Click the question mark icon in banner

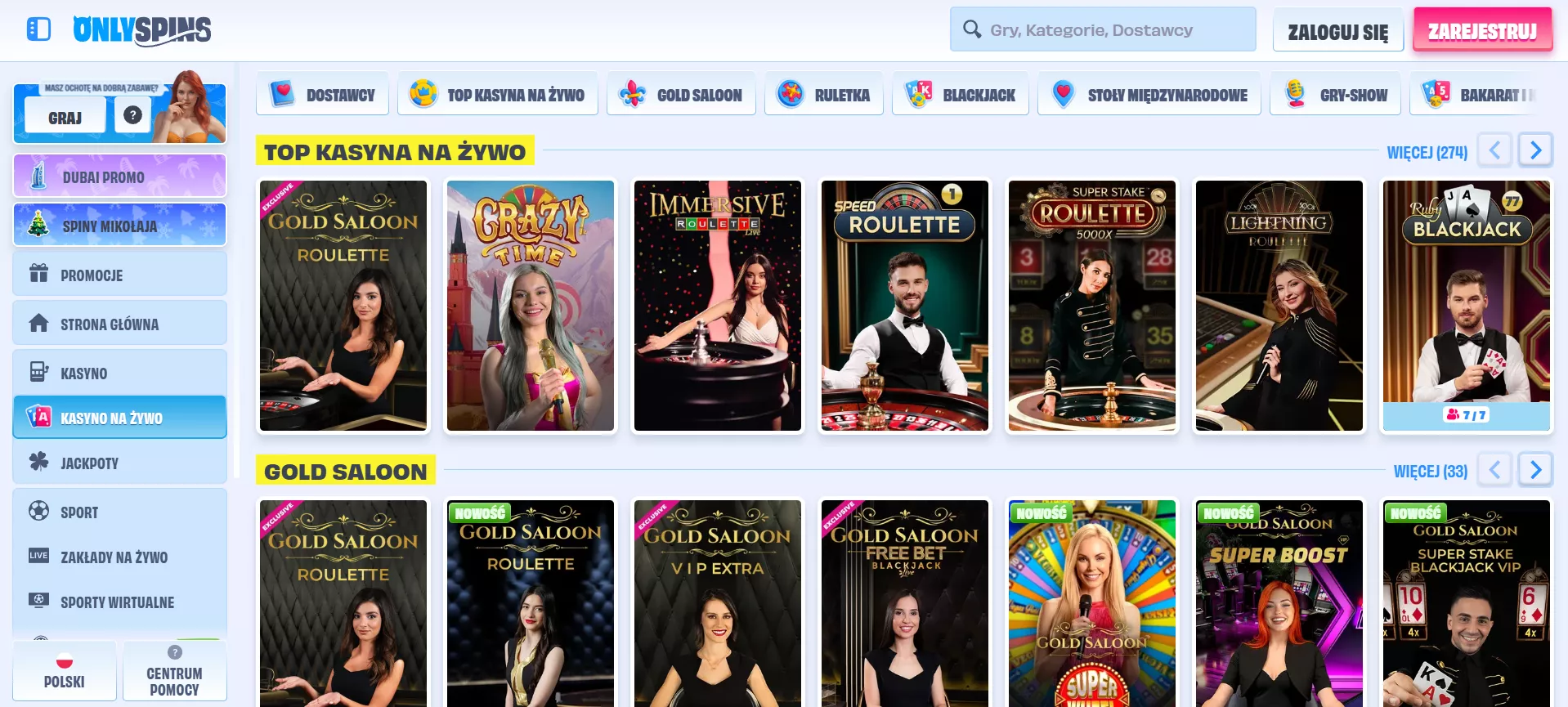(x=132, y=115)
